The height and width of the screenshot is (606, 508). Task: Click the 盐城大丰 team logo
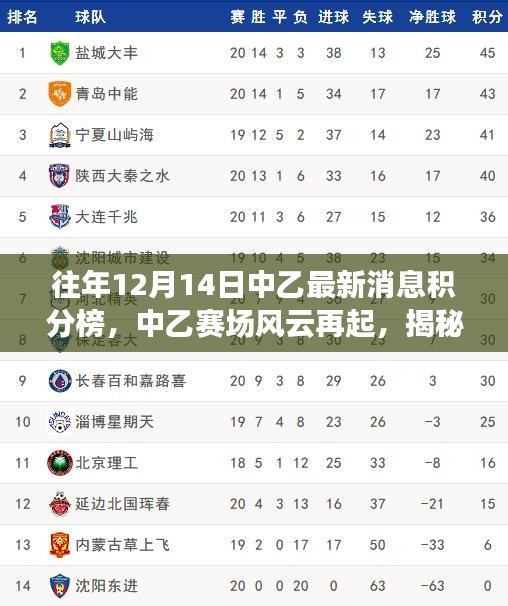coord(60,53)
